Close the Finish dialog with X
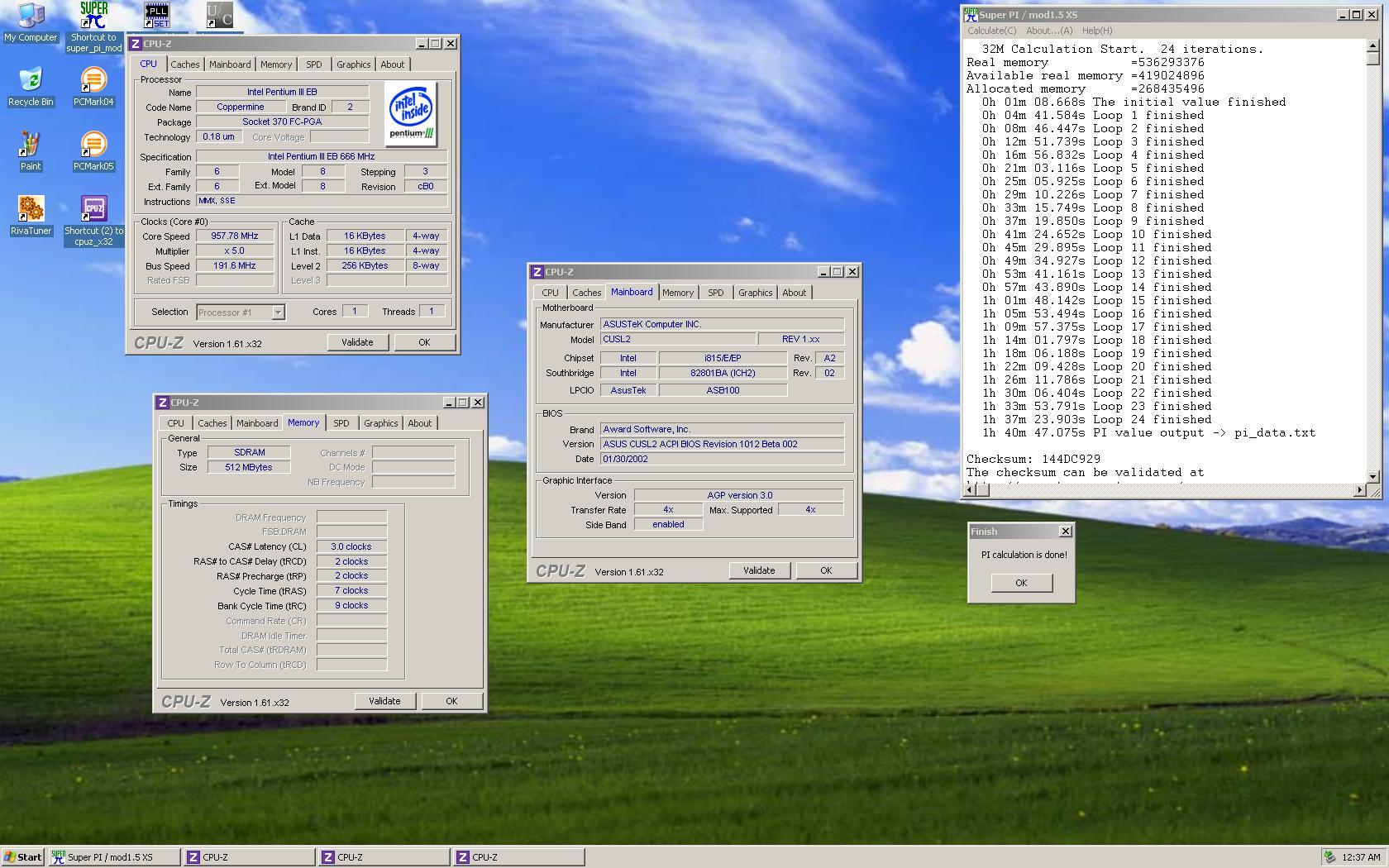The height and width of the screenshot is (868, 1389). [x=1065, y=532]
